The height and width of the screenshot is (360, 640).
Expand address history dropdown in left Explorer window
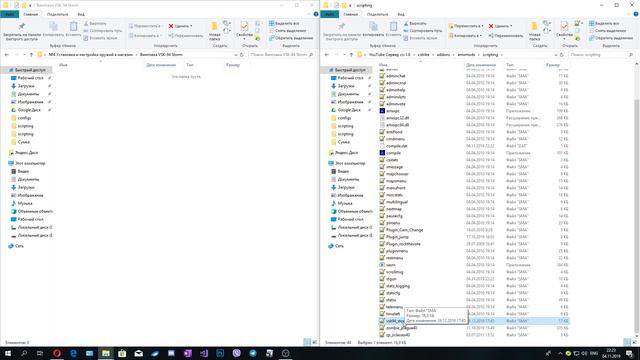236,55
